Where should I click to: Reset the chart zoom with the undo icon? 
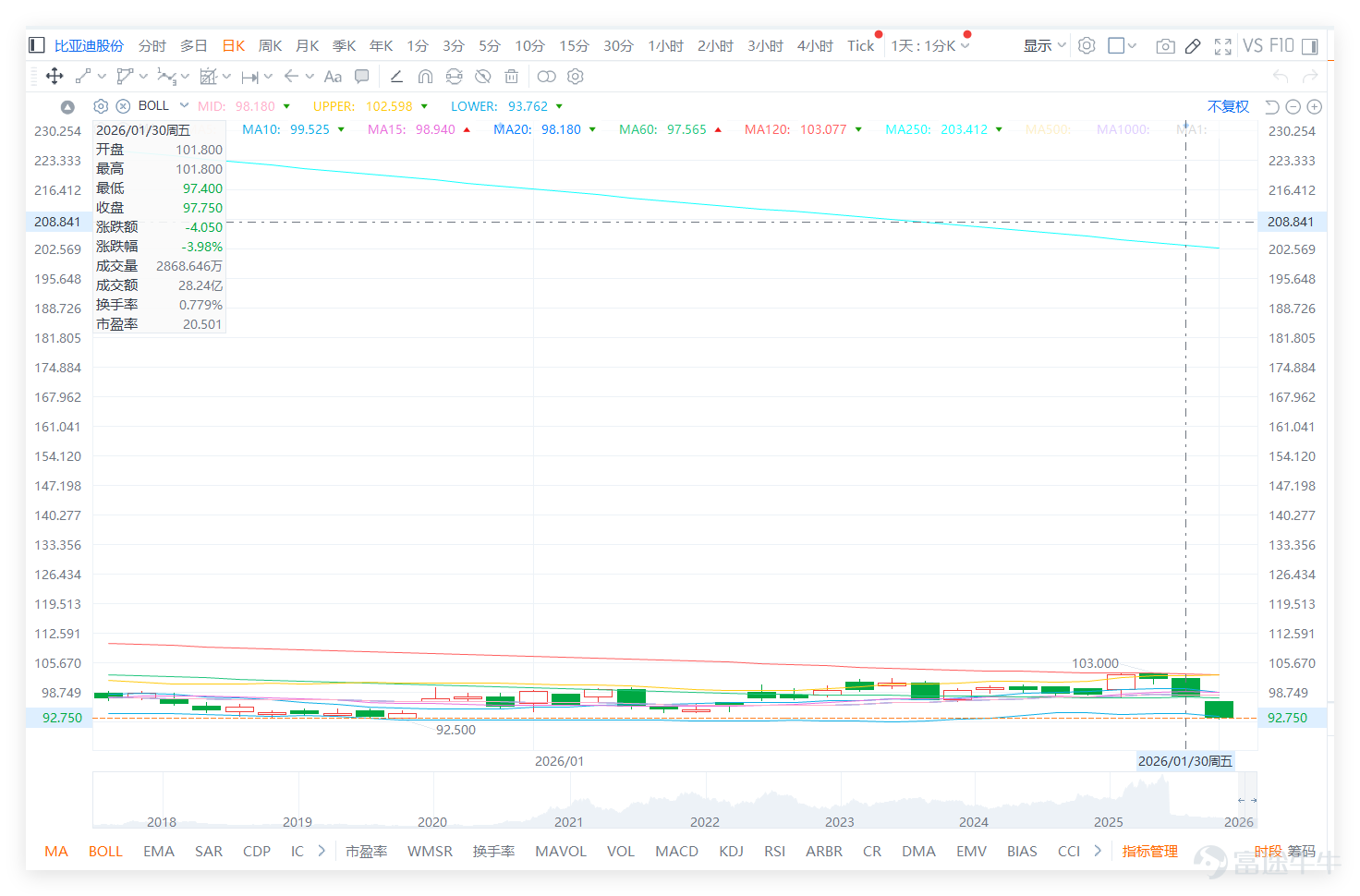pos(1272,107)
